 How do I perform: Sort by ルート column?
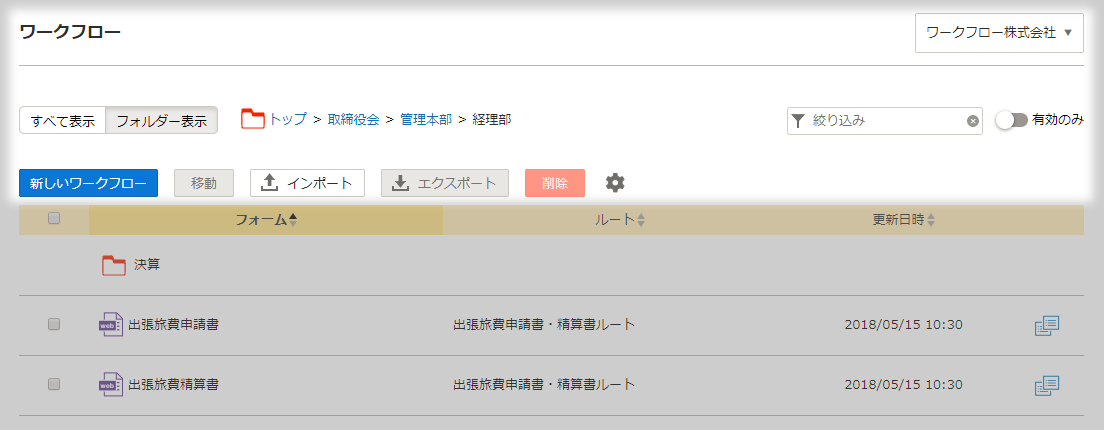(x=620, y=220)
